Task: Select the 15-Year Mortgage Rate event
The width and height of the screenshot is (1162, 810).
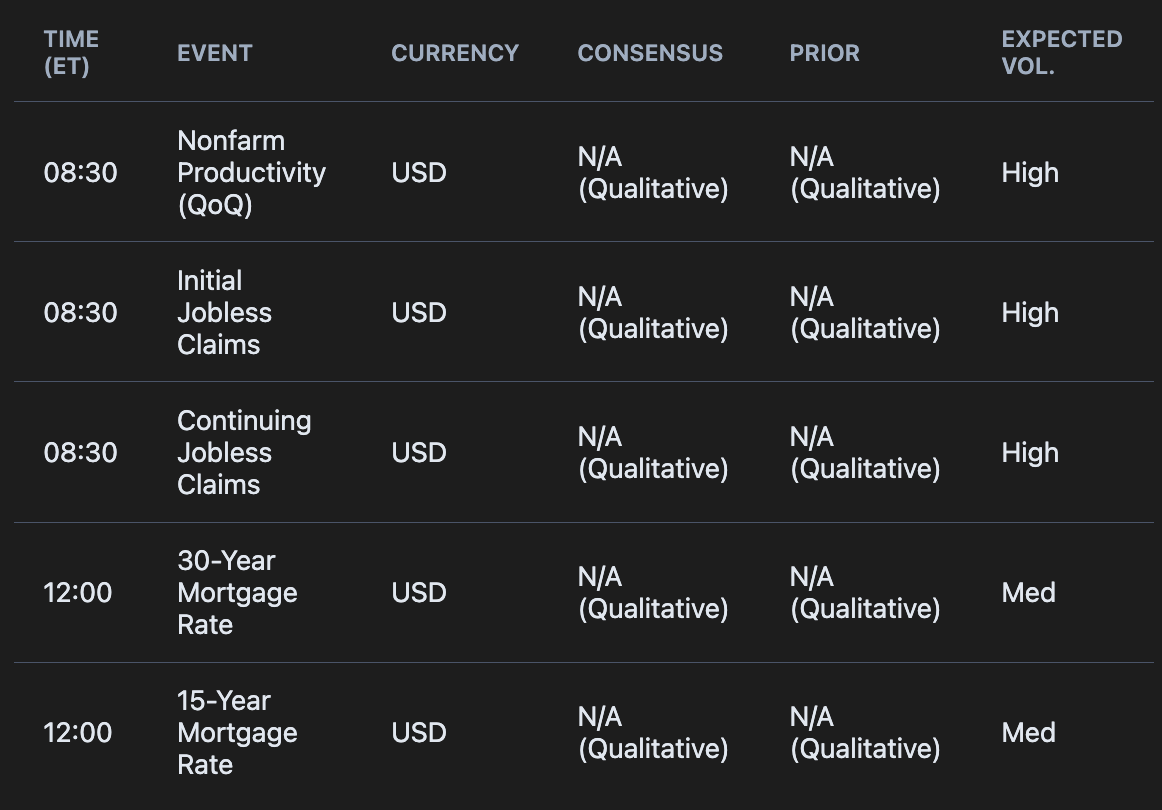Action: pyautogui.click(x=237, y=732)
